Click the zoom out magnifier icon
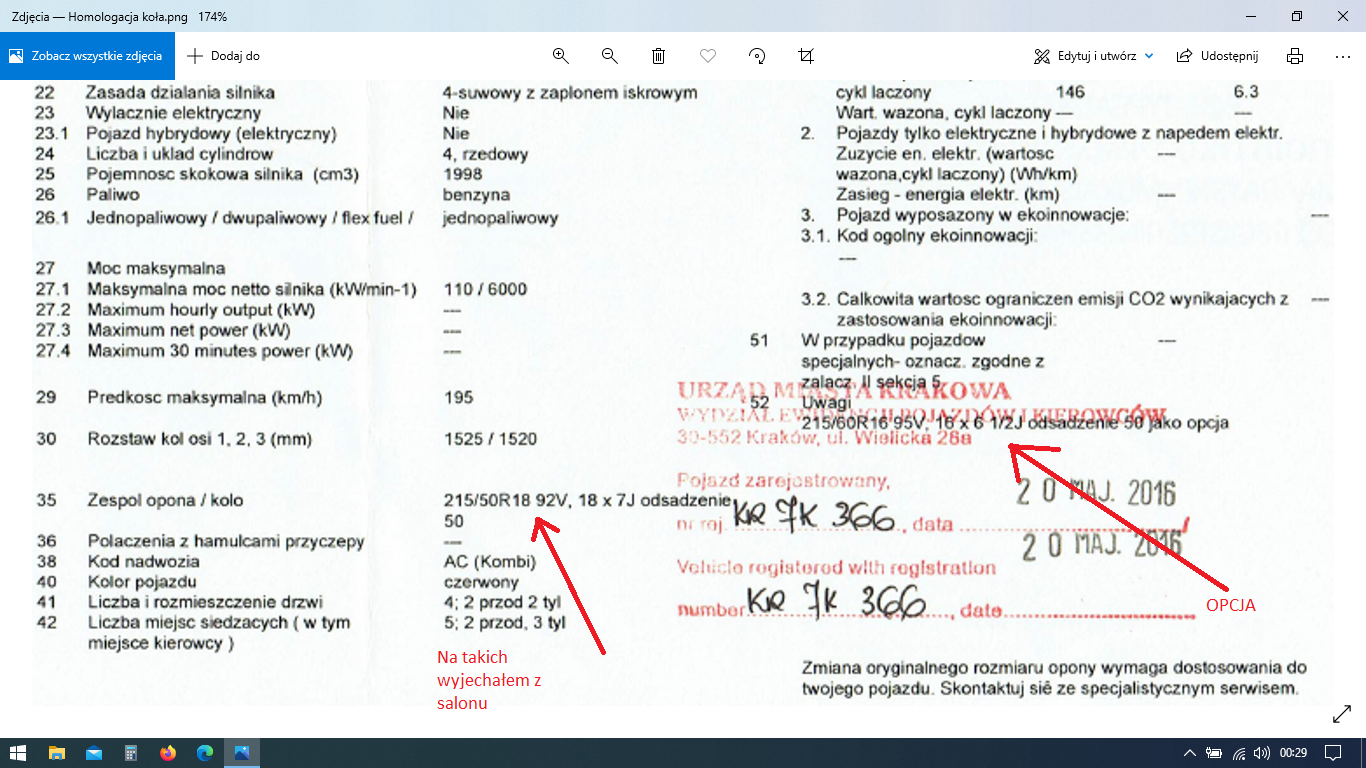1366x768 pixels. [609, 56]
